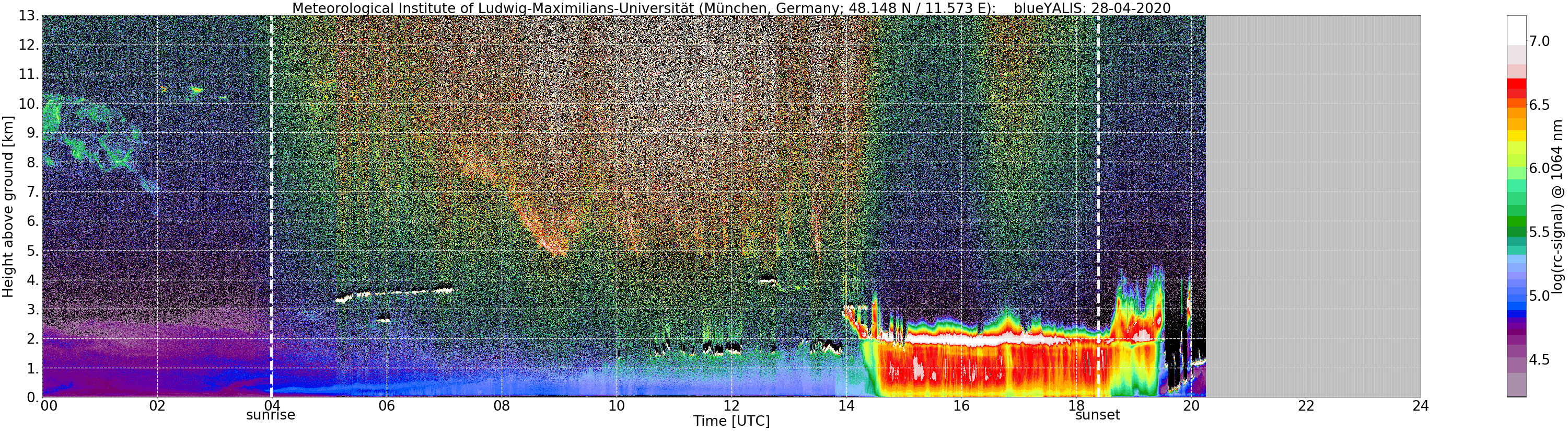
Task: Click the '3.' height tick label
Action: pyautogui.click(x=32, y=309)
